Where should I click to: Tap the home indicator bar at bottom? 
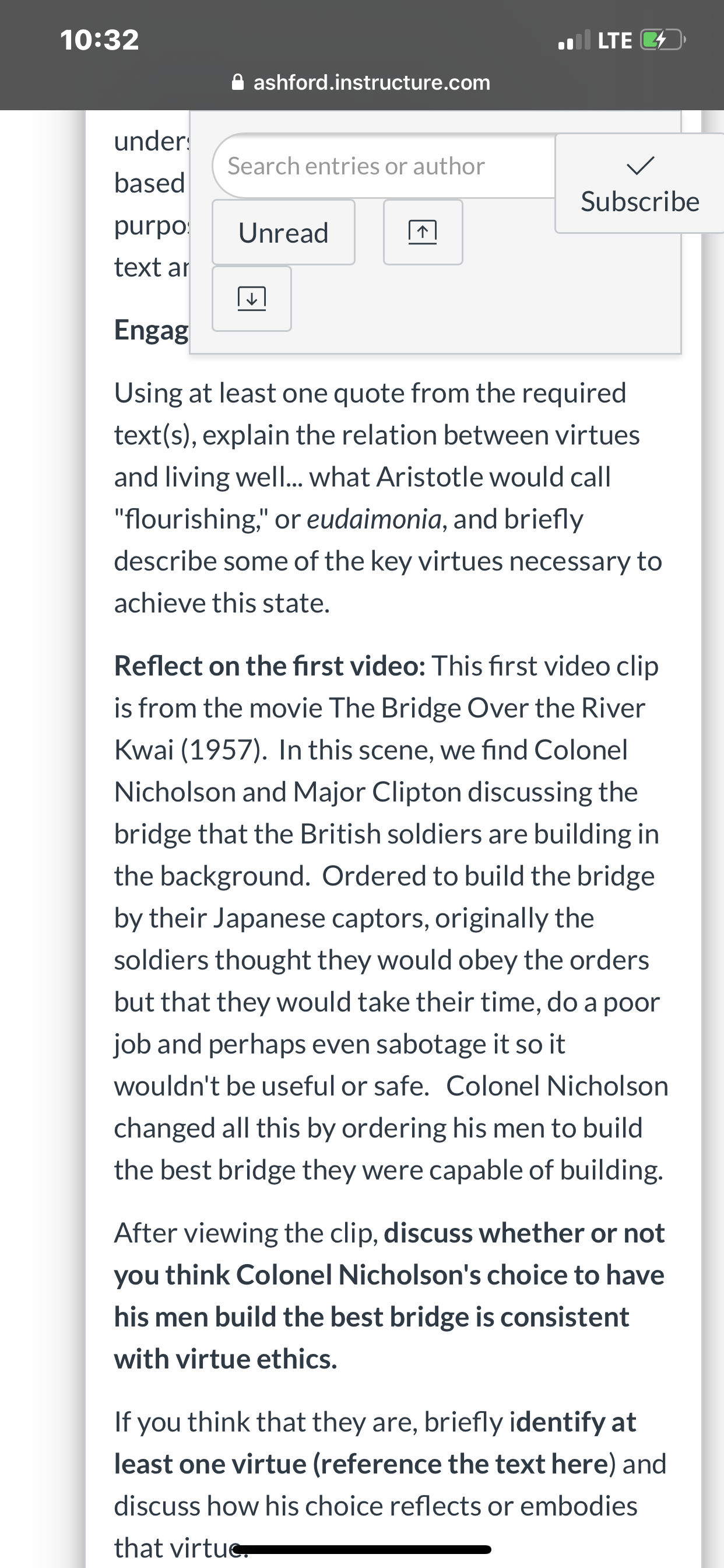coord(362,1550)
